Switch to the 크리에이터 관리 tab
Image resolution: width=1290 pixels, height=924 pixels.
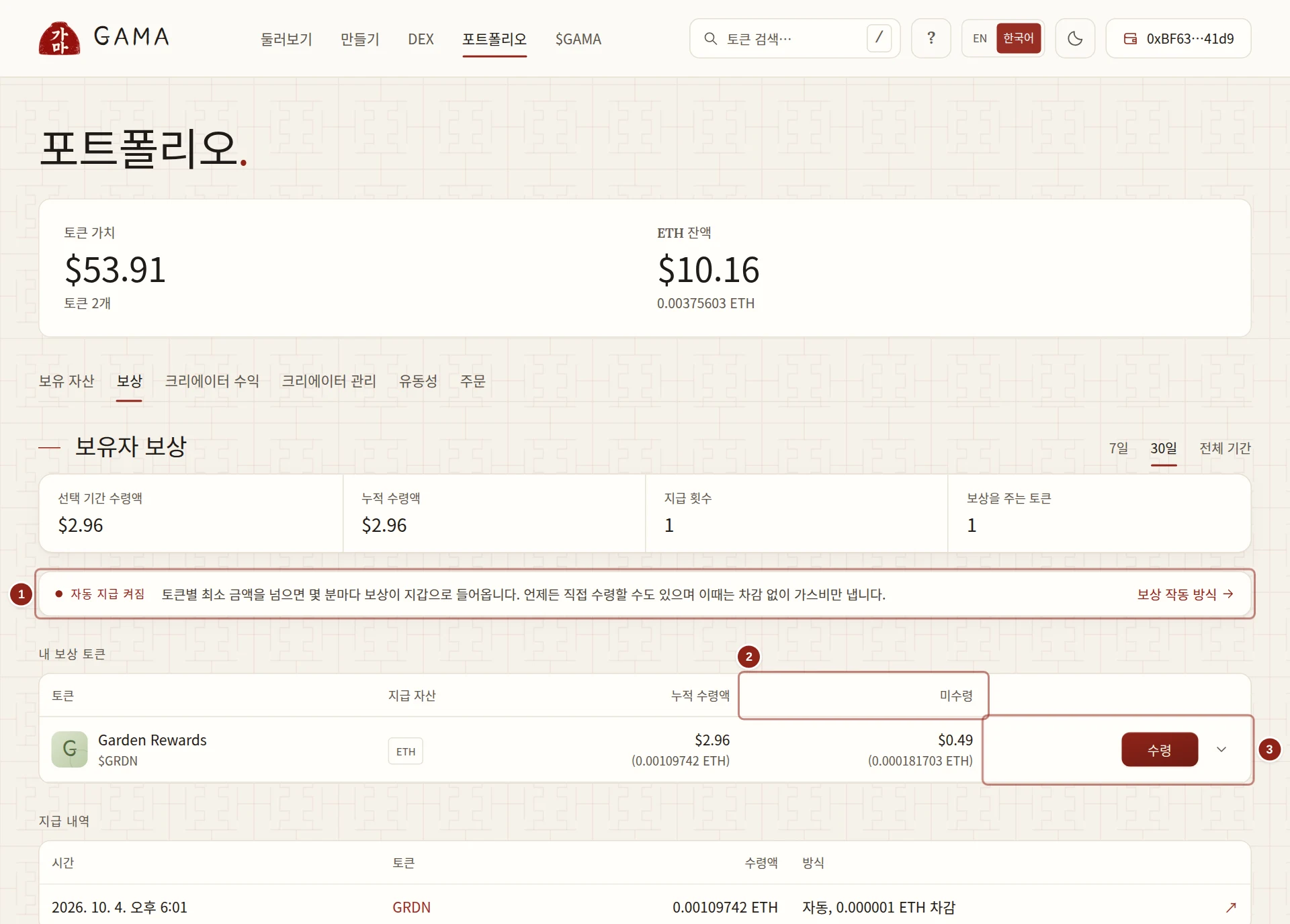pyautogui.click(x=329, y=381)
